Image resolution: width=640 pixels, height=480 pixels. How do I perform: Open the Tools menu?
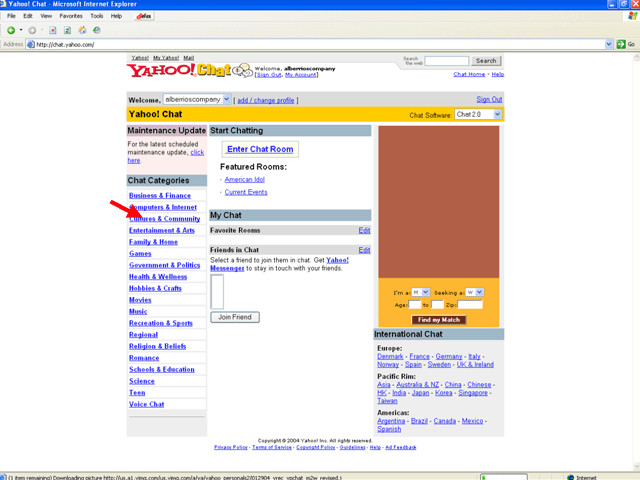tap(97, 16)
